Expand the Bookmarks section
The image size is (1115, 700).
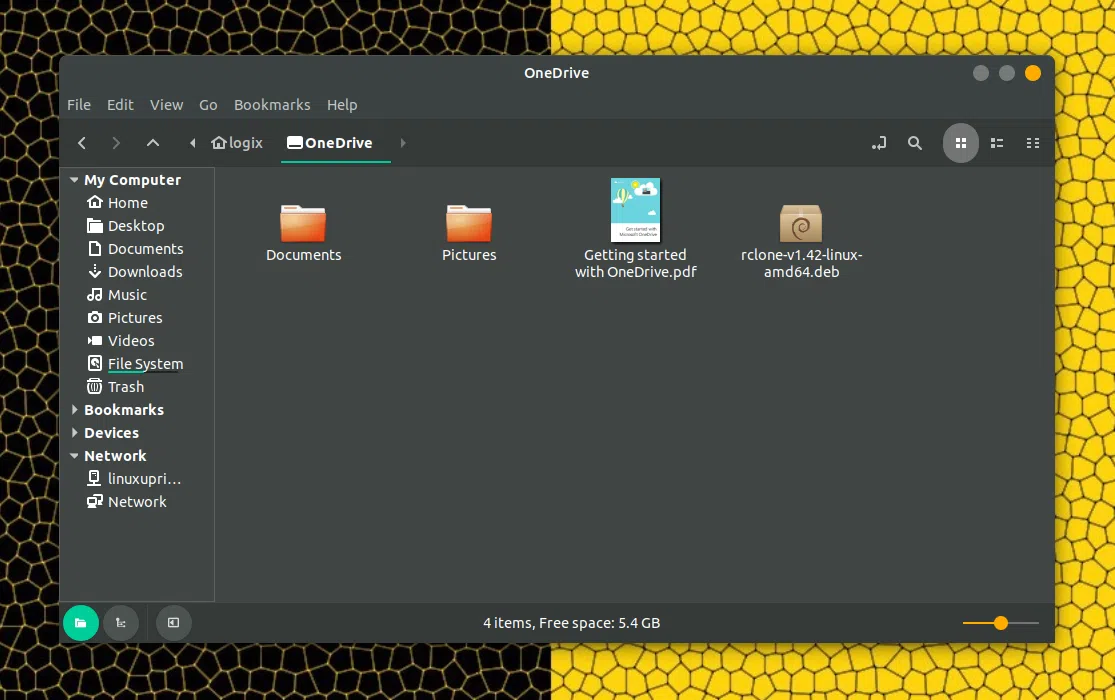point(74,410)
